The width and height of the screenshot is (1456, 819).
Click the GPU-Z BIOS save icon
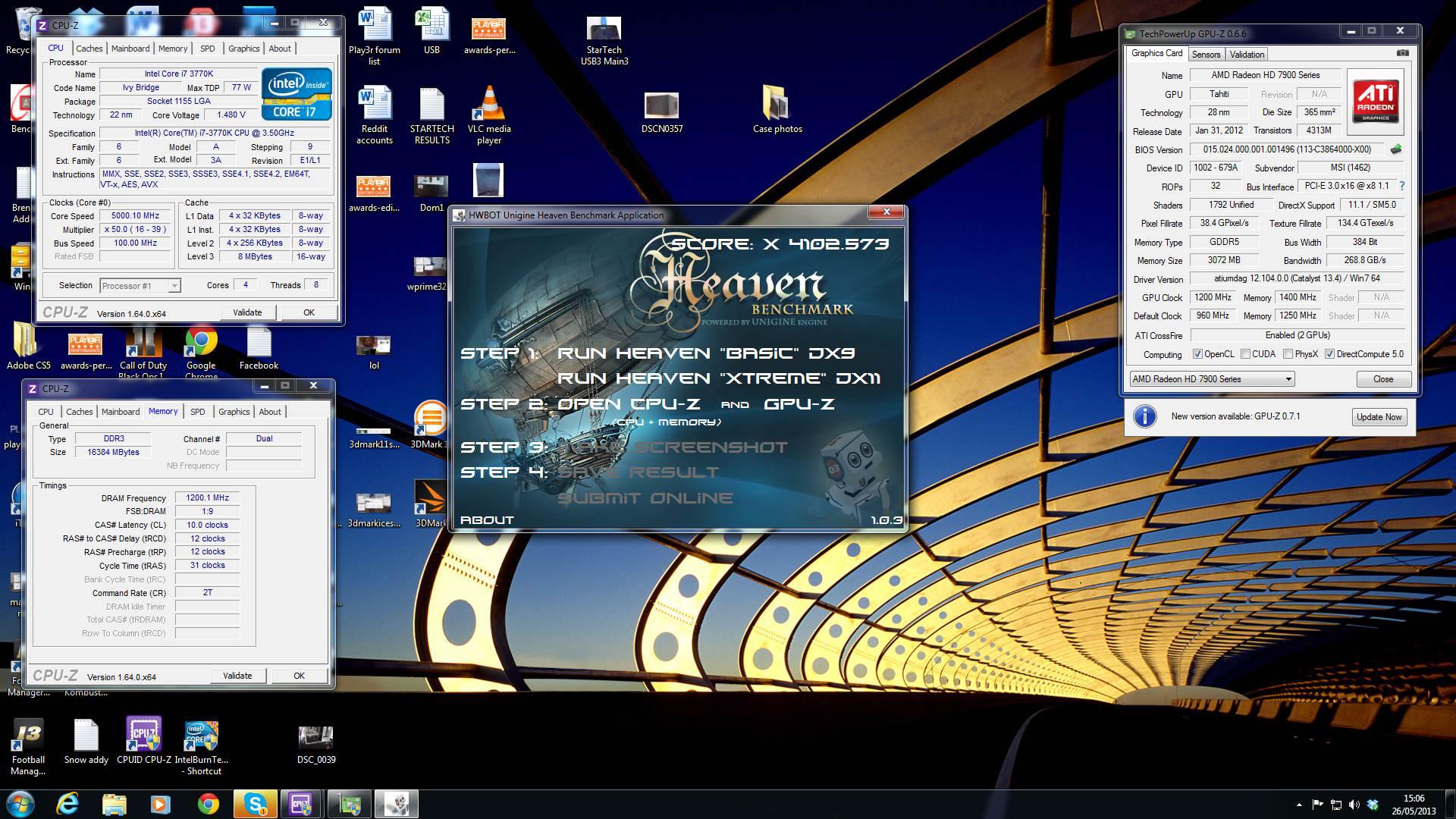click(x=1395, y=149)
